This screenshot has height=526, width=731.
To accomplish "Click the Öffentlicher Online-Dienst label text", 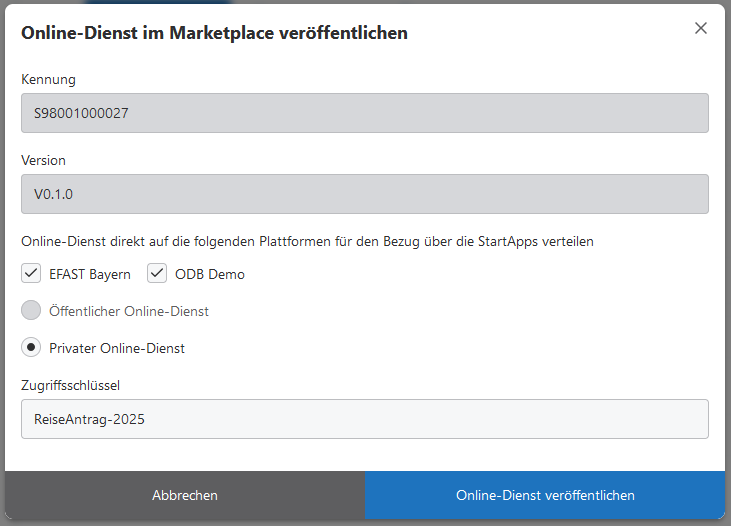I will (128, 311).
